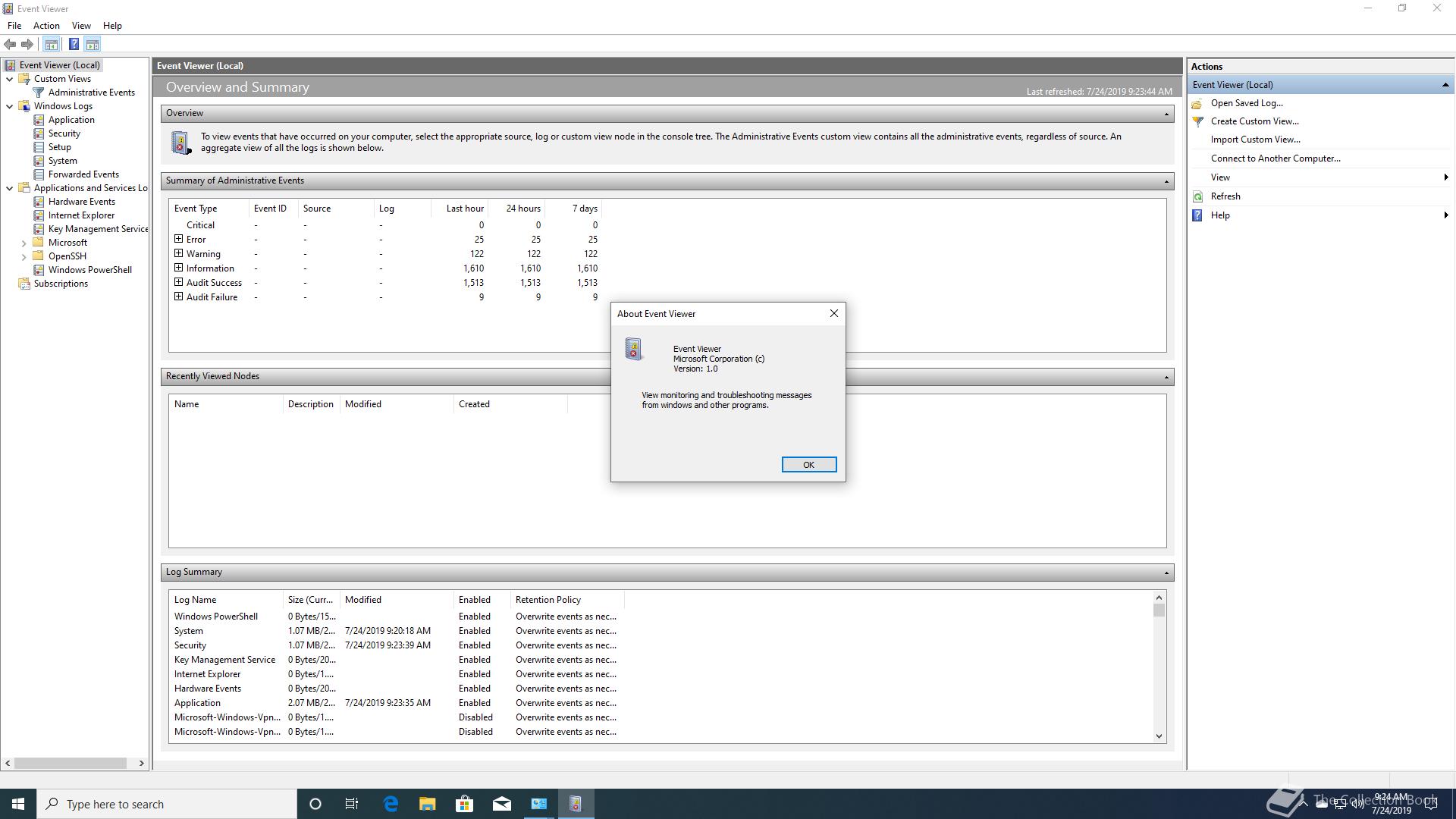The width and height of the screenshot is (1456, 819).
Task: Open Windows PowerShell log node
Action: tap(90, 270)
